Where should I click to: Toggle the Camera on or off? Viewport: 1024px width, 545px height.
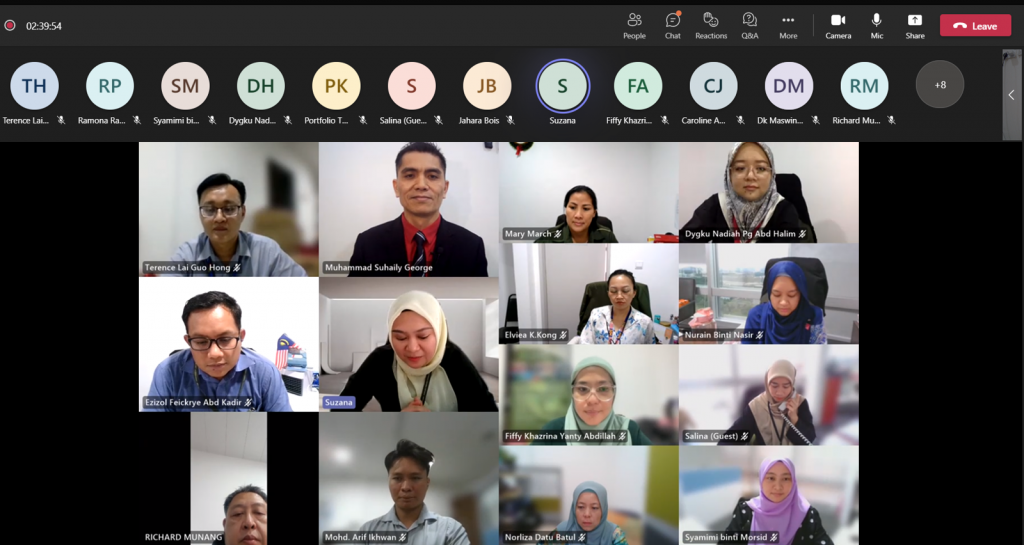point(838,25)
